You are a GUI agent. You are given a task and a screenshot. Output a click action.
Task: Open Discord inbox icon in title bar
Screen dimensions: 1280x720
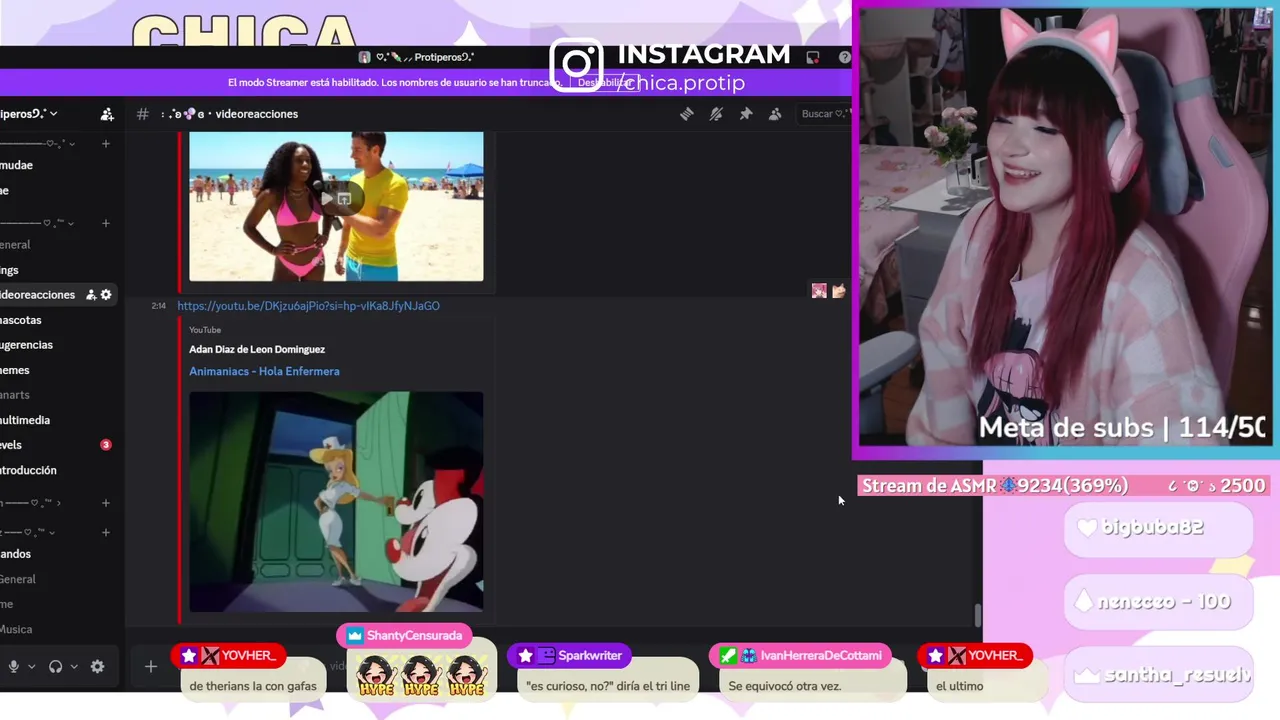click(x=813, y=57)
